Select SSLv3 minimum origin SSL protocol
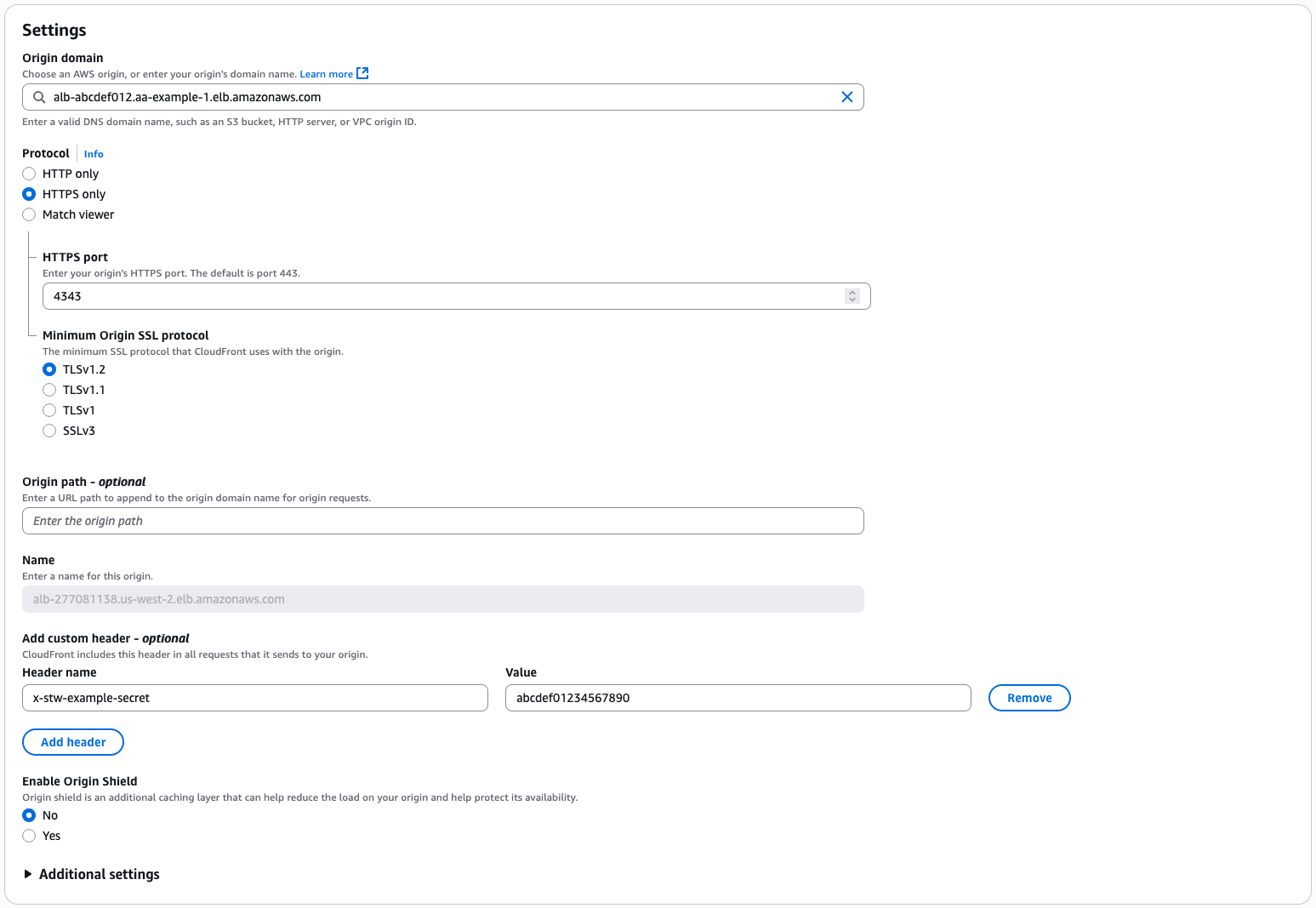This screenshot has width=1316, height=908. click(49, 431)
